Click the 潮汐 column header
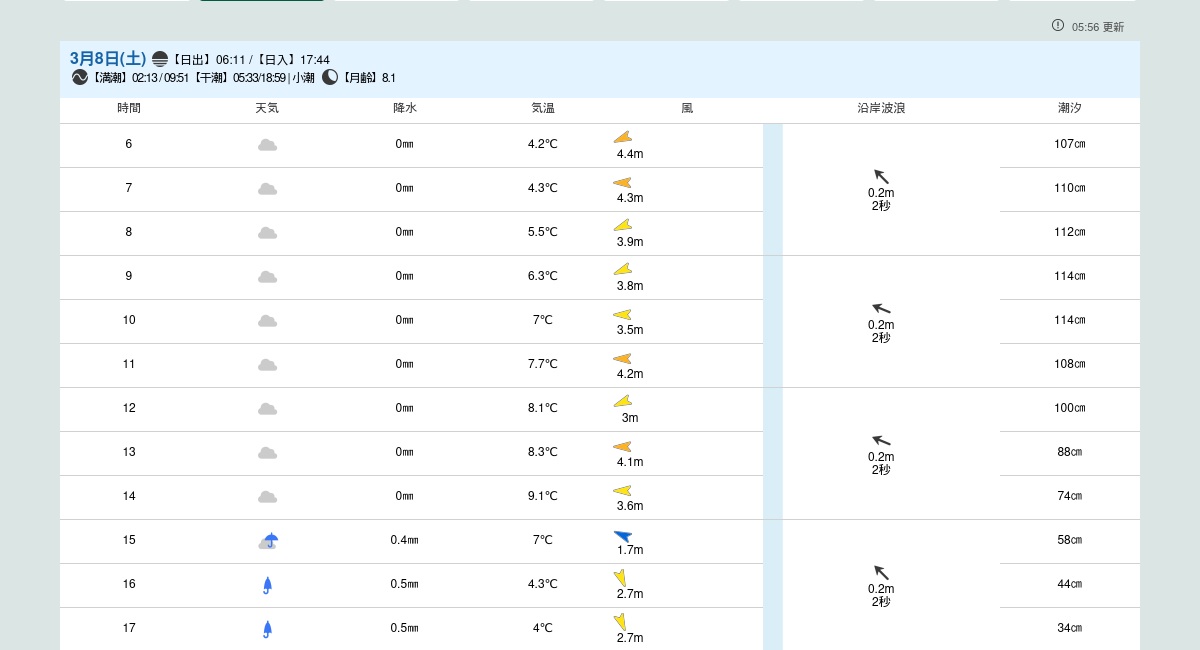Screen dimensions: 1200x650 pos(1069,108)
